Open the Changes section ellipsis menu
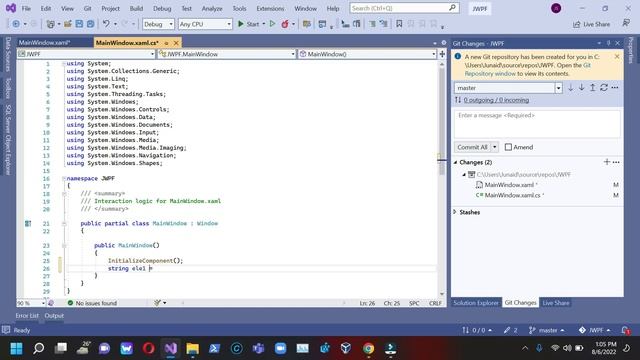The width and height of the screenshot is (640, 360). pyautogui.click(x=616, y=162)
